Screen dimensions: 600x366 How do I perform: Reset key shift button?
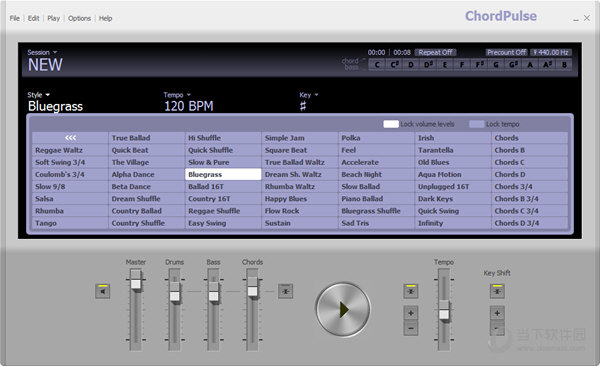pos(497,291)
